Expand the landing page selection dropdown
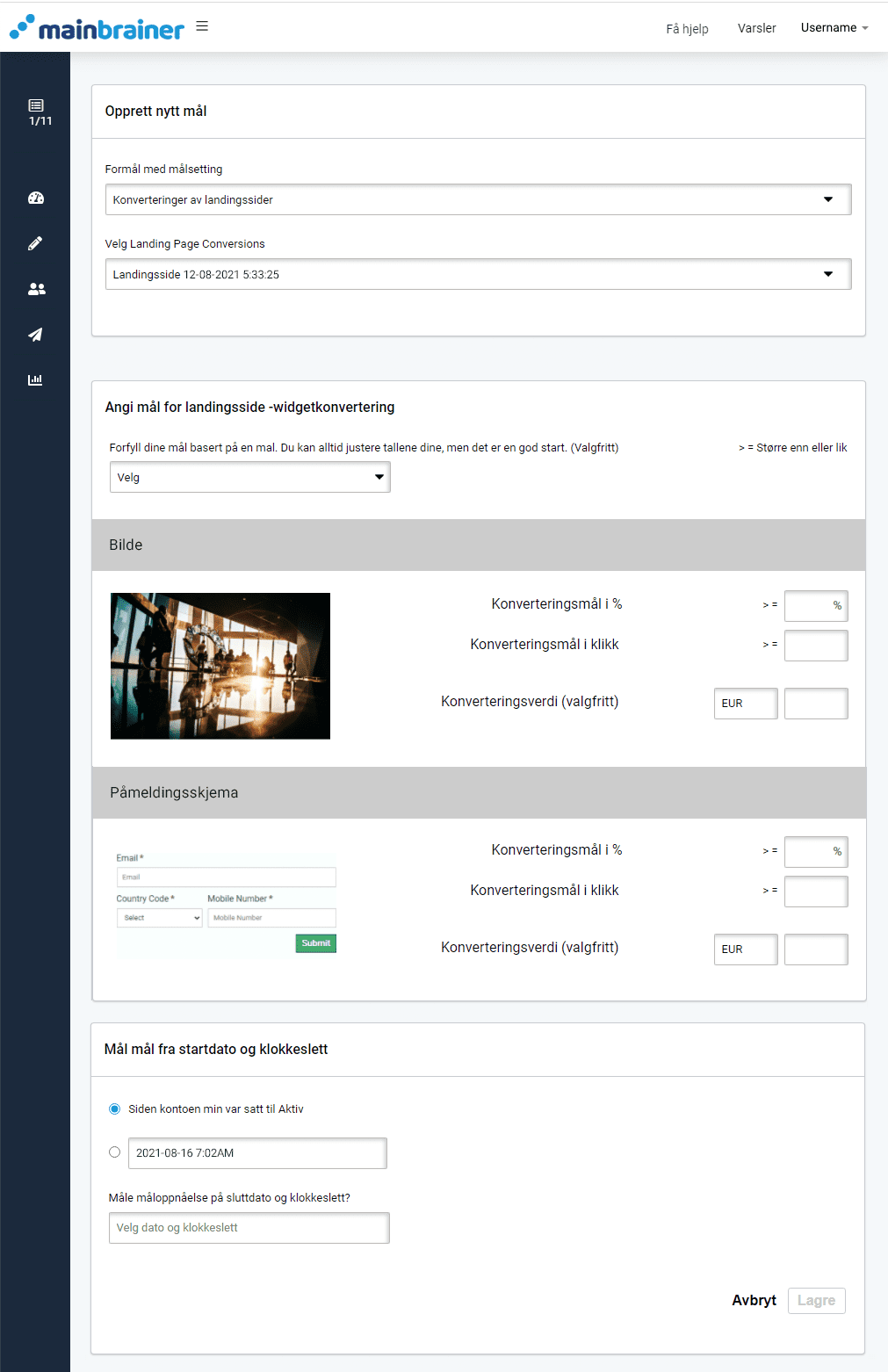The width and height of the screenshot is (888, 1372). [478, 273]
